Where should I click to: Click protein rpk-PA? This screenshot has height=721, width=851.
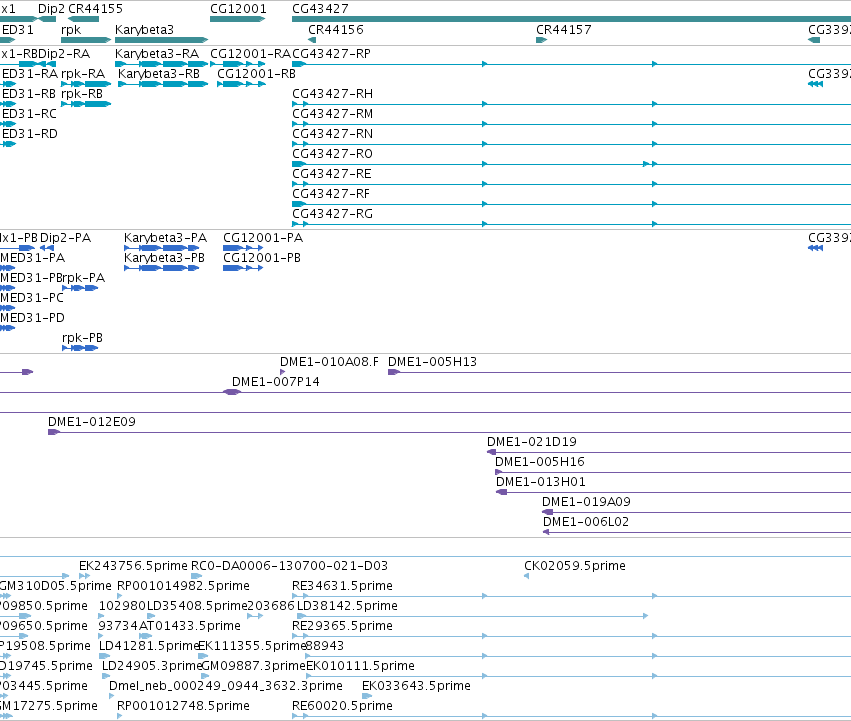tap(80, 288)
